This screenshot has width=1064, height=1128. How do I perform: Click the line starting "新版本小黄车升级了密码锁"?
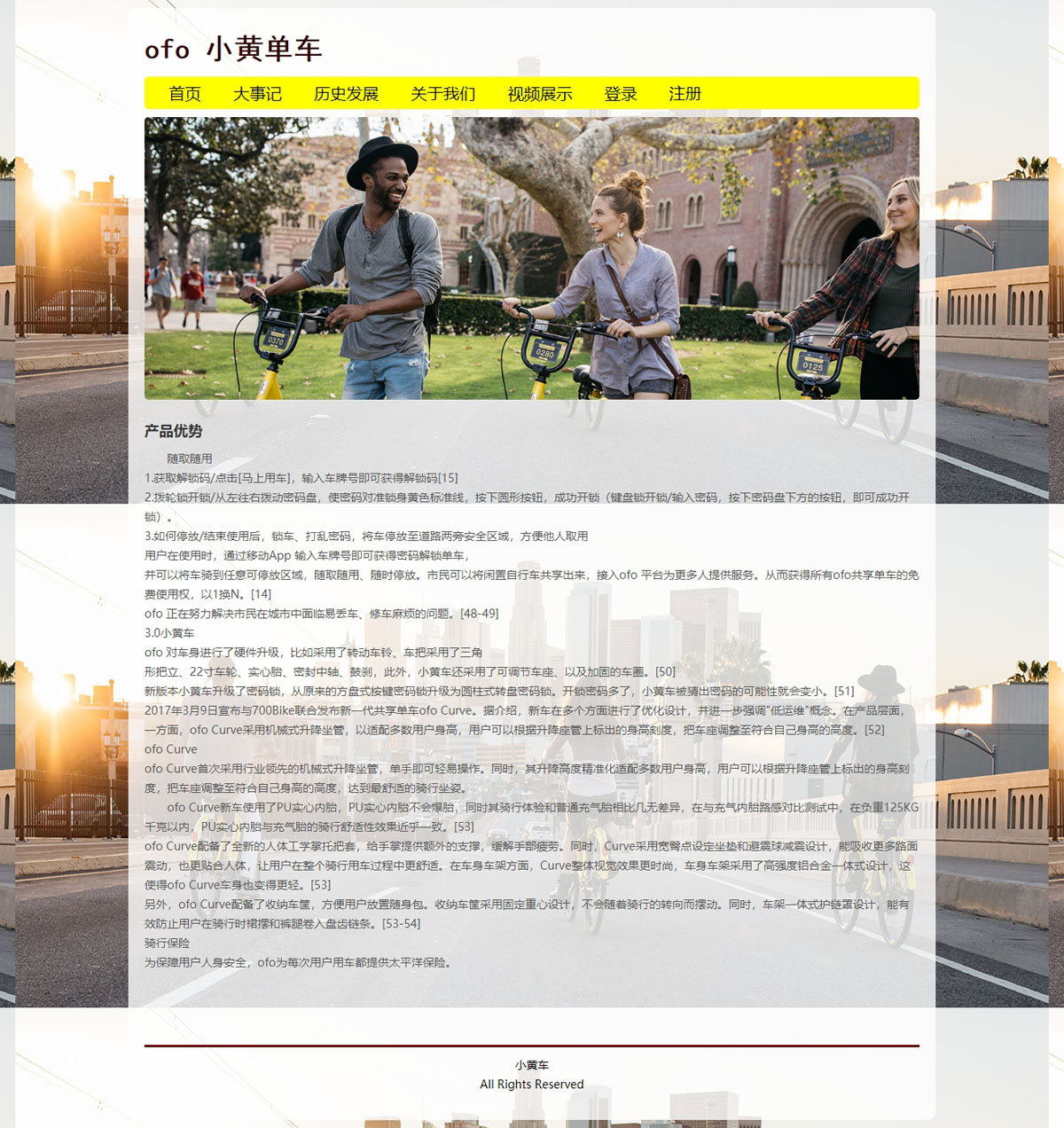[499, 692]
